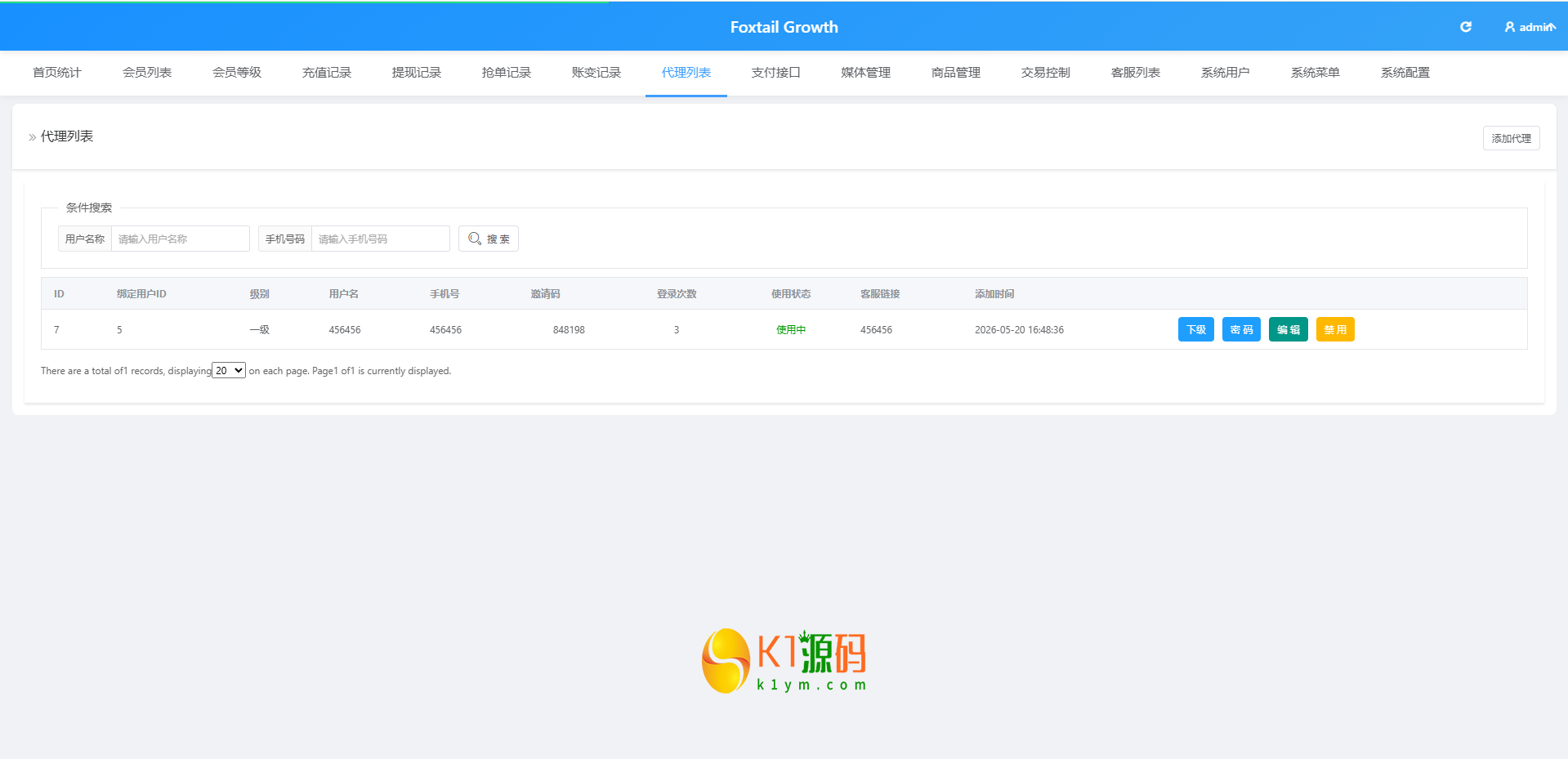Viewport: 1568px width, 759px height.
Task: Open the admin user menu
Action: (x=1530, y=27)
